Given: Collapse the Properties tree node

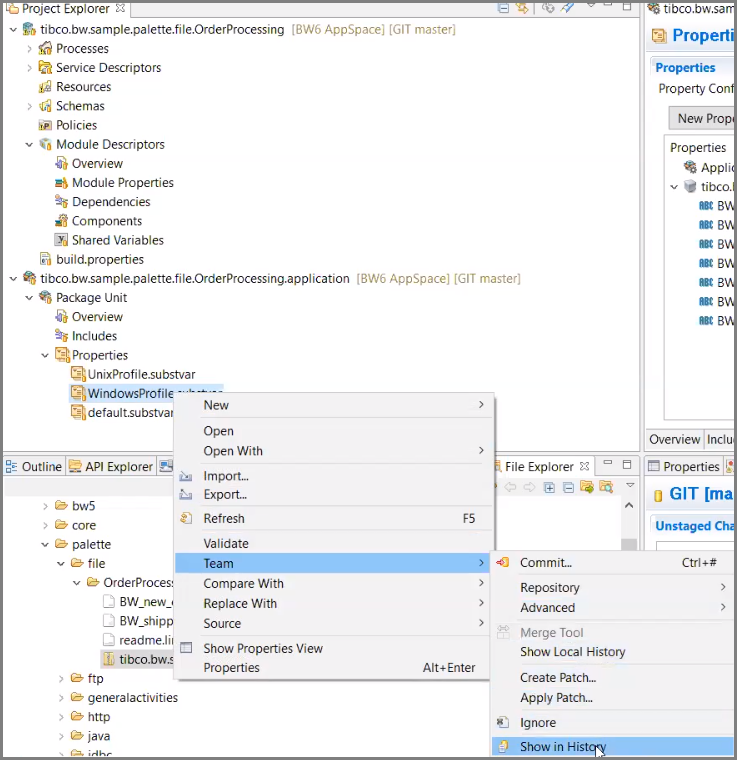Looking at the screenshot, I should pos(45,355).
